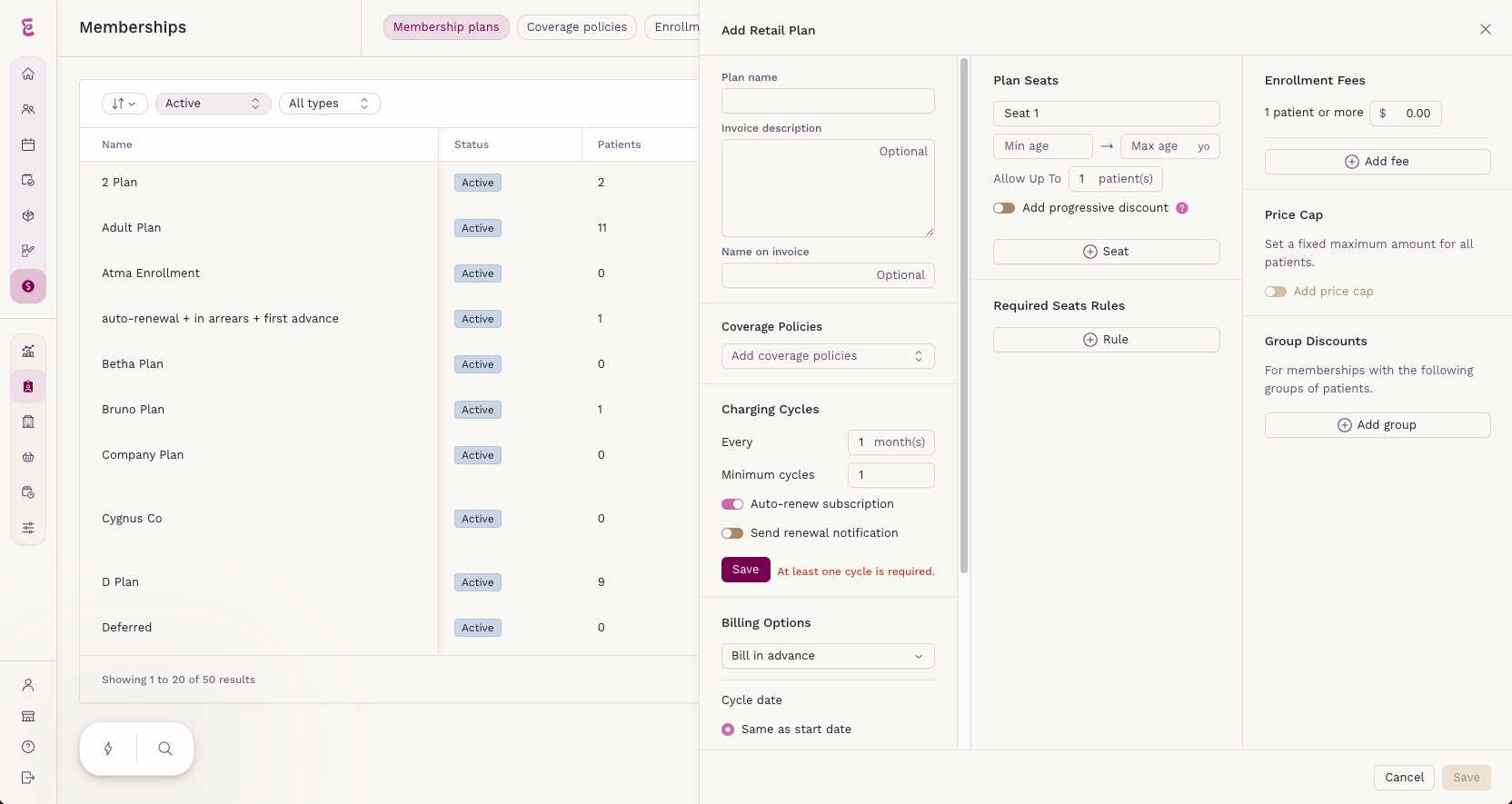Click the lightning bolt quick-action icon
Viewport: 1512px width, 804px height.
[x=108, y=749]
